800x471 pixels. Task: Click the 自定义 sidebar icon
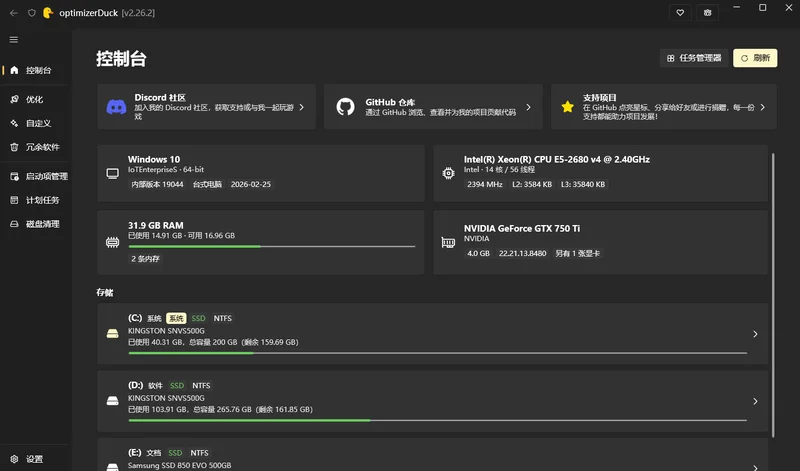(x=14, y=123)
